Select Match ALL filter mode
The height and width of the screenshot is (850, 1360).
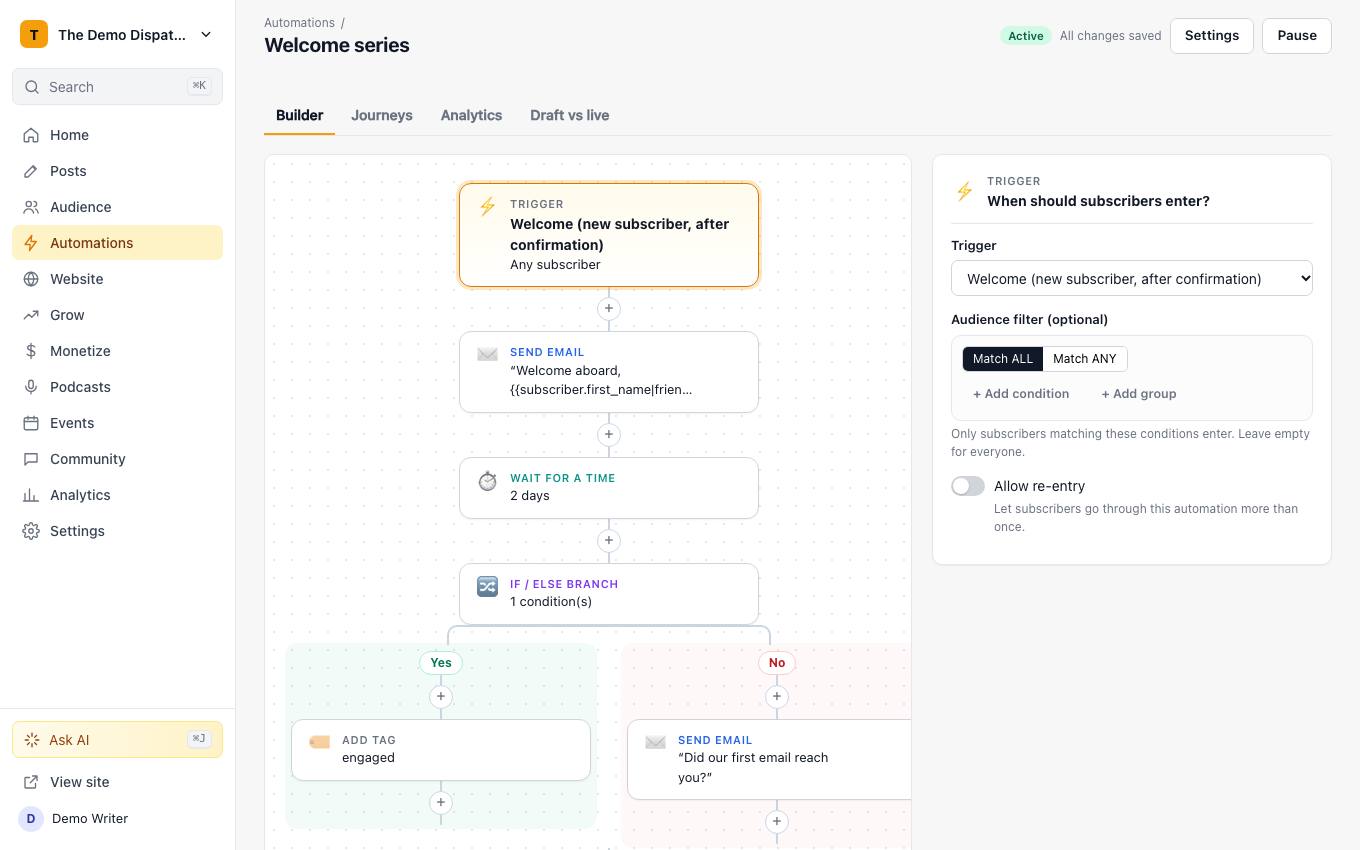pyautogui.click(x=1002, y=359)
